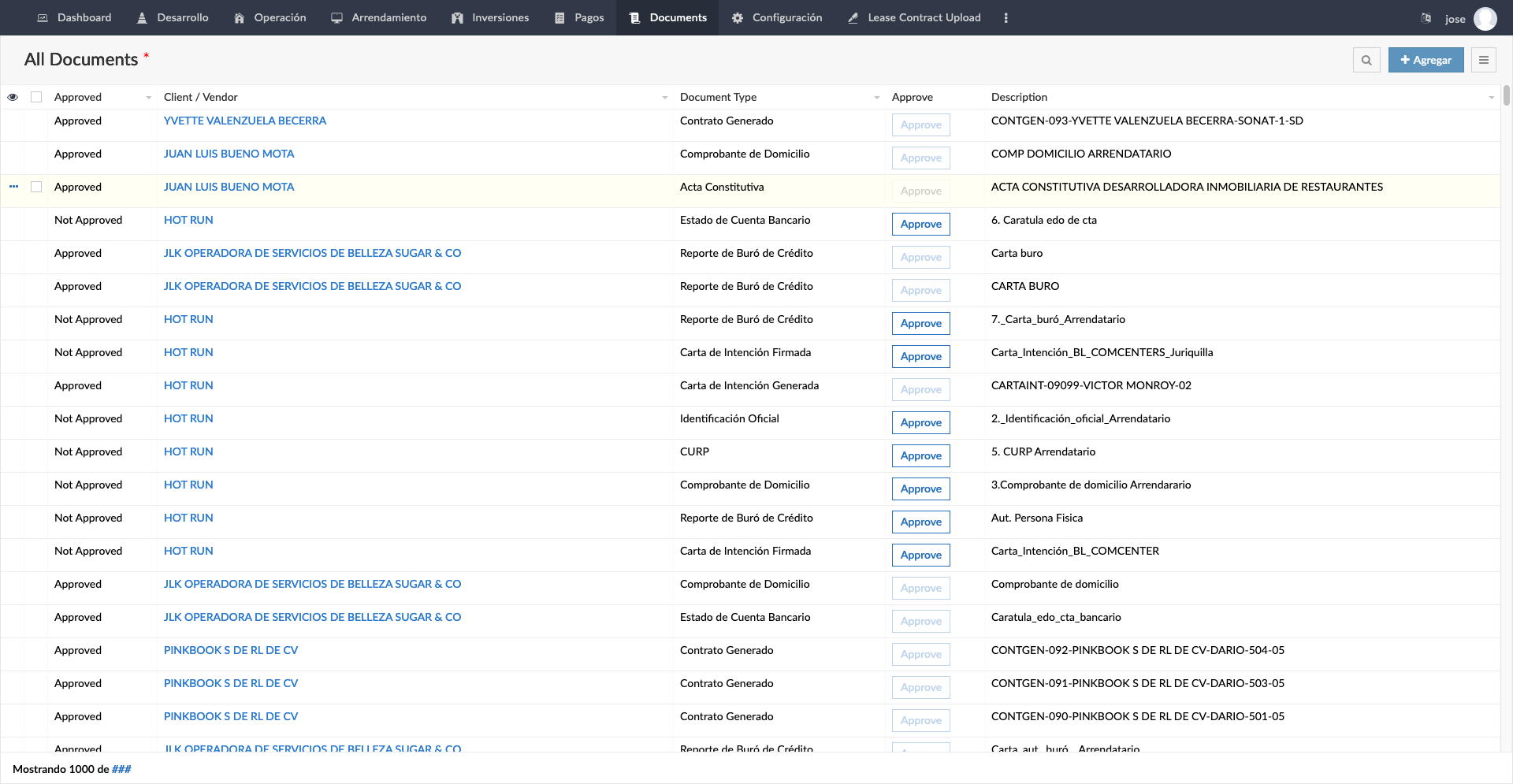Click the vertical scrollbar thumb
This screenshot has width=1513, height=784.
(1506, 95)
